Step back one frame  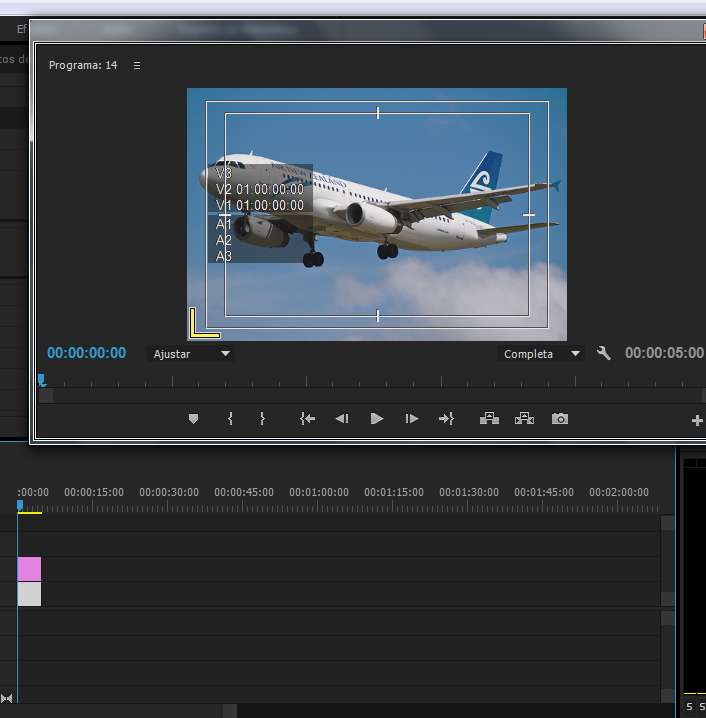point(342,419)
